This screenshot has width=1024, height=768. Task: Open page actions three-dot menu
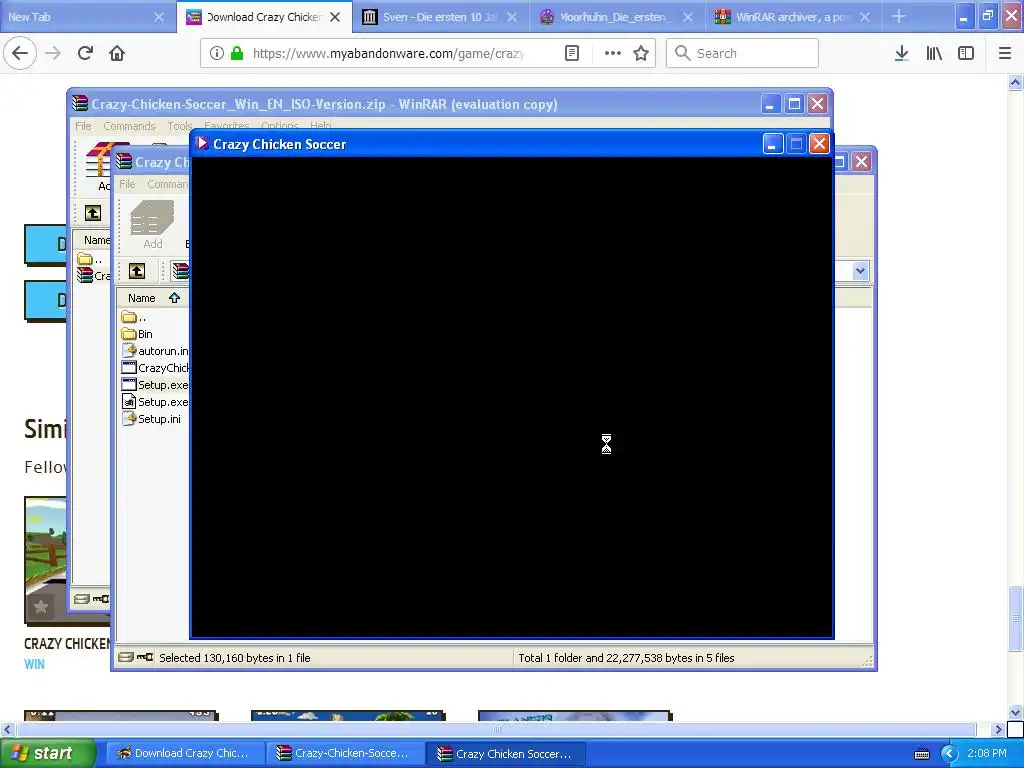(x=613, y=53)
